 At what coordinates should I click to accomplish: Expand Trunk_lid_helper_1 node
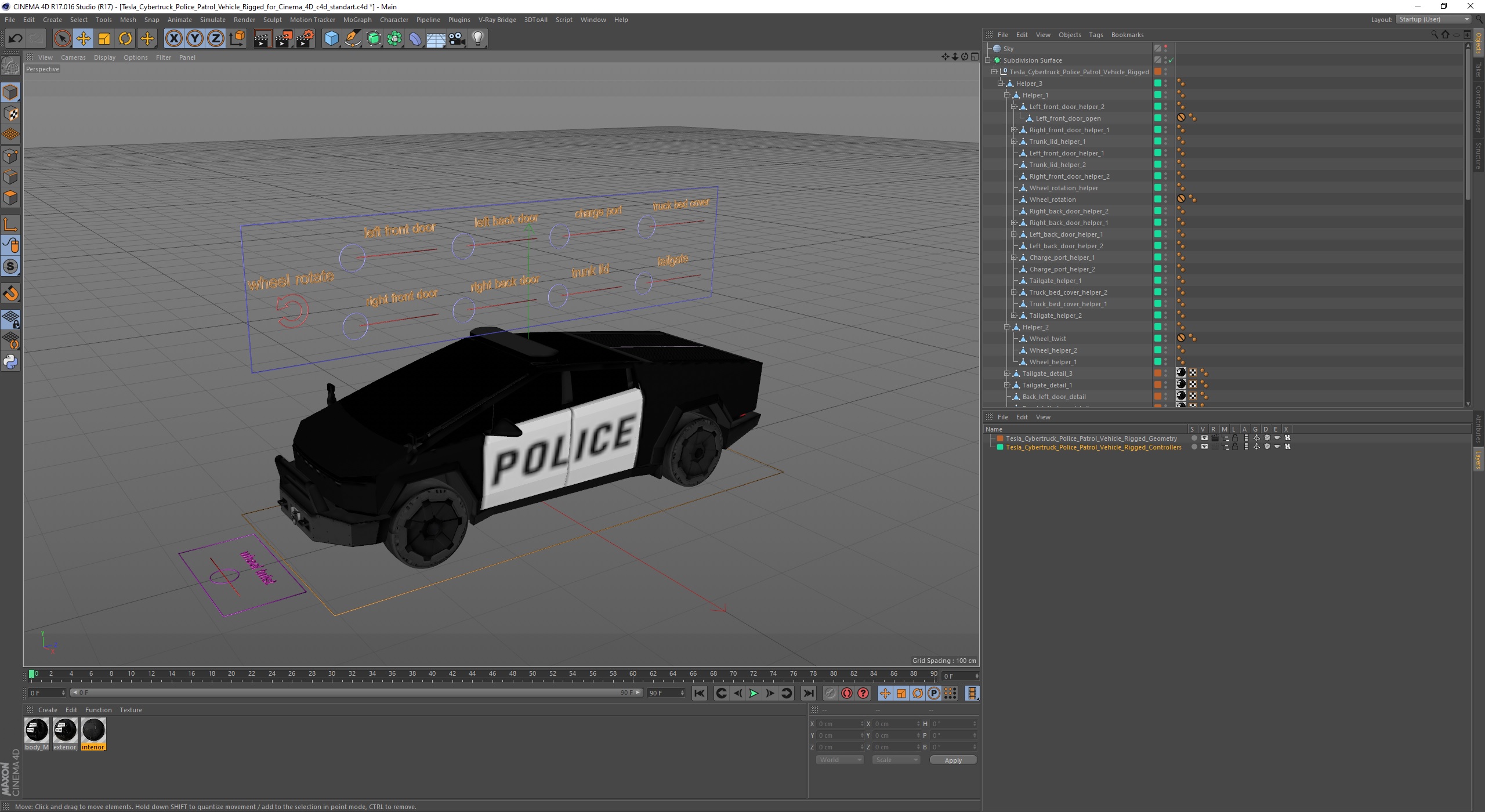[x=1014, y=142]
